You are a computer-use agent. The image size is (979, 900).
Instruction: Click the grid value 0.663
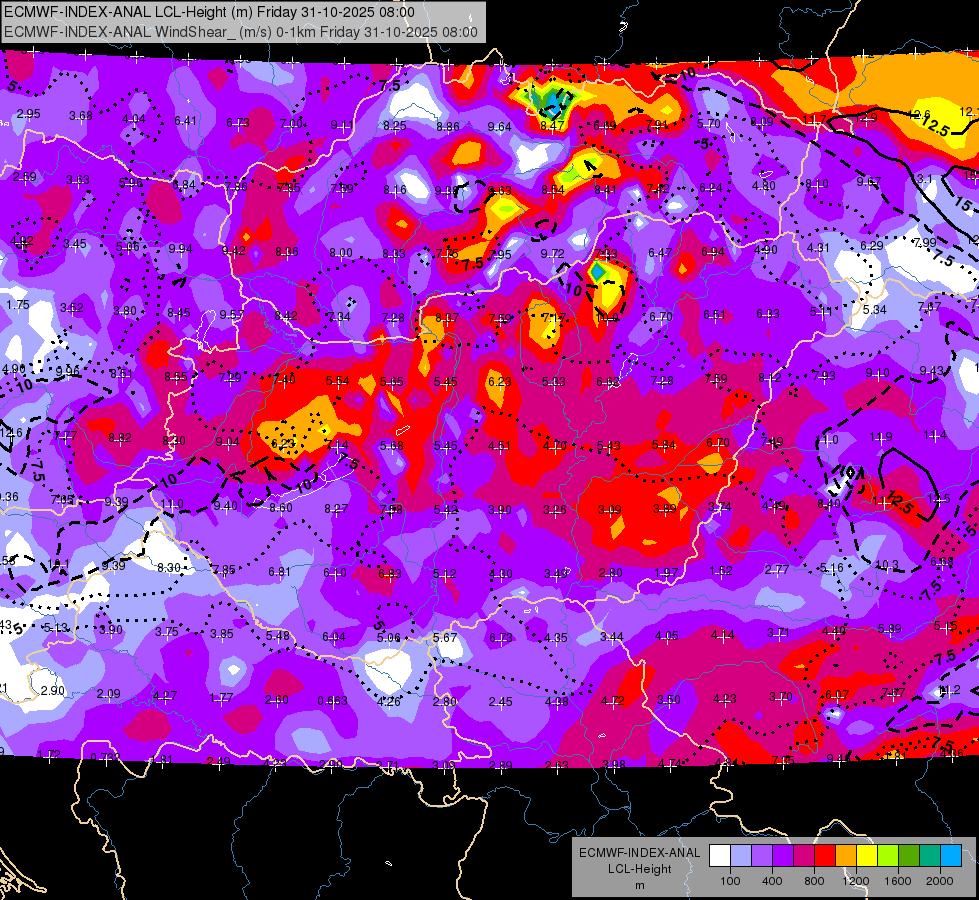coord(332,701)
